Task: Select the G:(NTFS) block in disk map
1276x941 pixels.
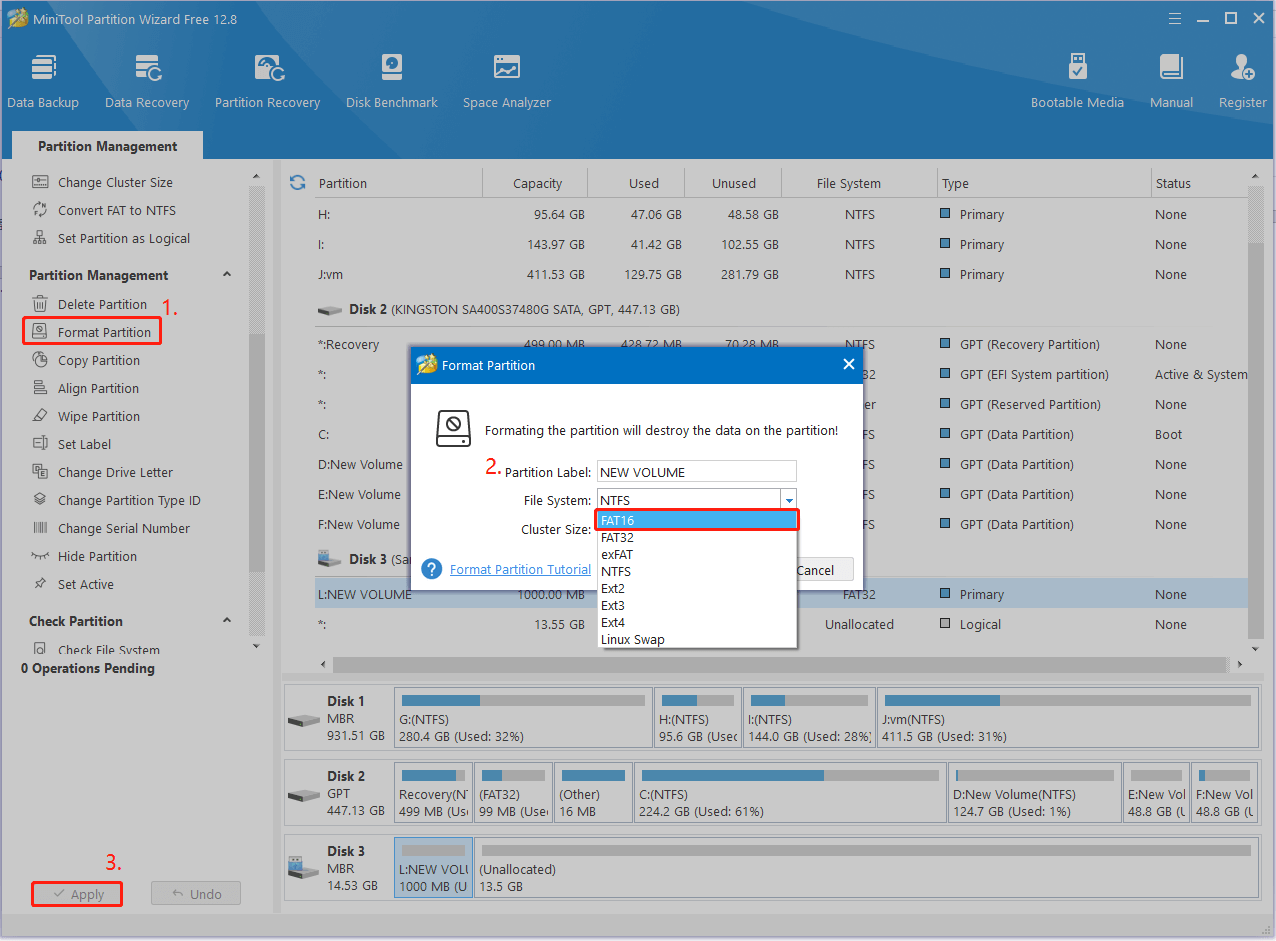Action: pyautogui.click(x=523, y=717)
